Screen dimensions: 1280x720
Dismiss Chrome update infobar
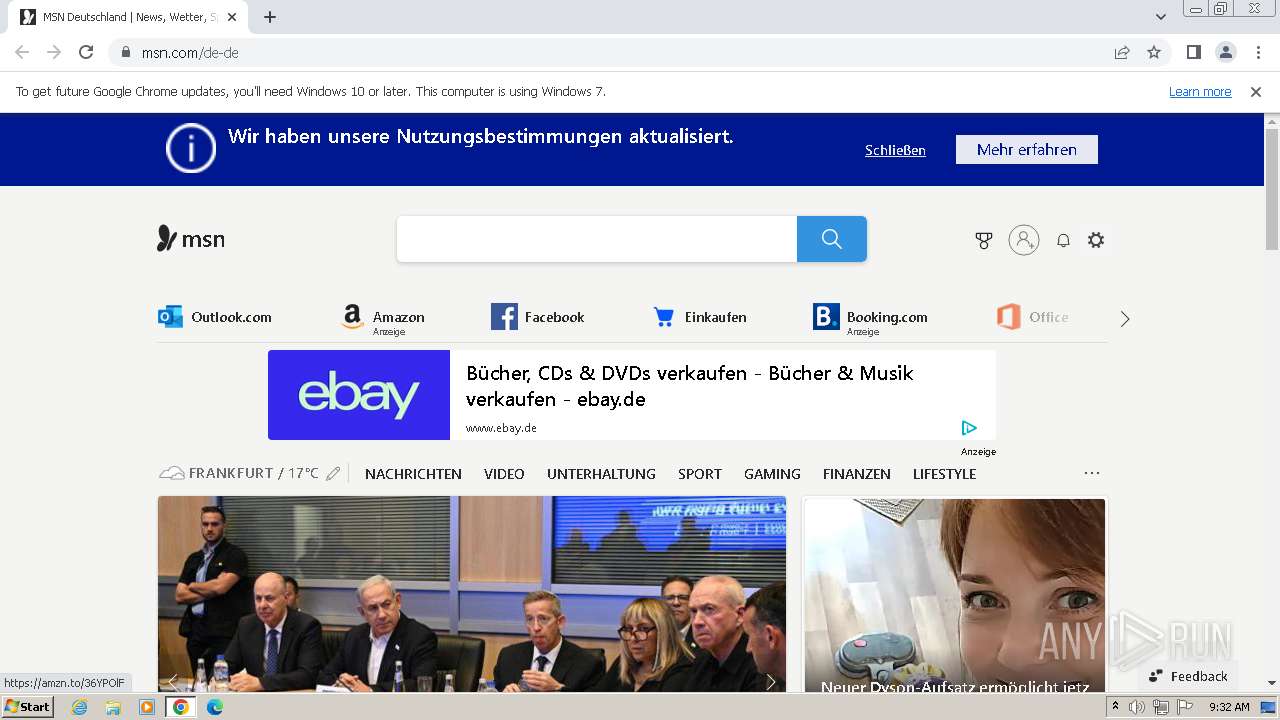click(x=1256, y=91)
